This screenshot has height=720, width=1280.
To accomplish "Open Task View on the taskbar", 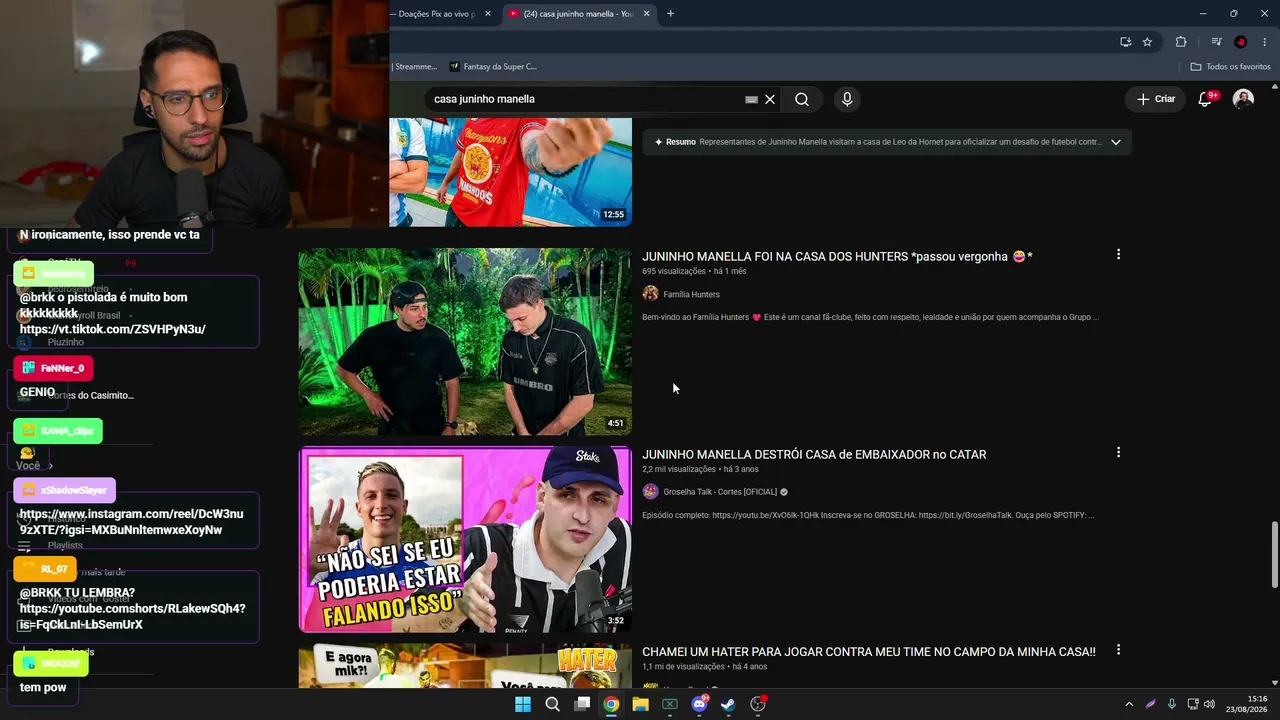I will pos(582,704).
